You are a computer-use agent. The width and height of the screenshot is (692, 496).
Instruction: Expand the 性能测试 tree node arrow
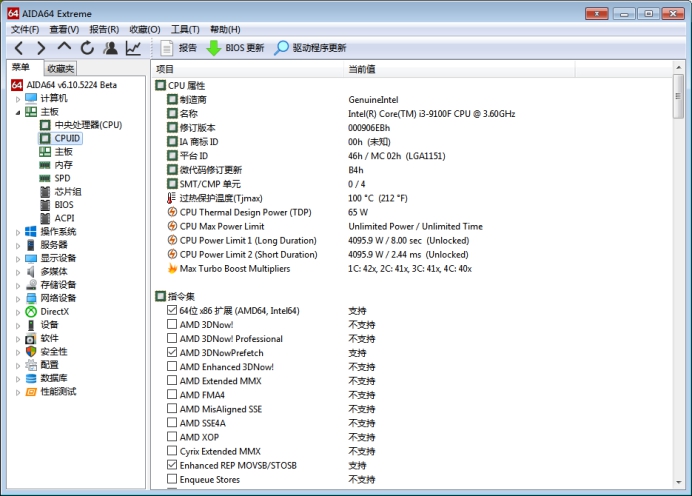point(18,392)
